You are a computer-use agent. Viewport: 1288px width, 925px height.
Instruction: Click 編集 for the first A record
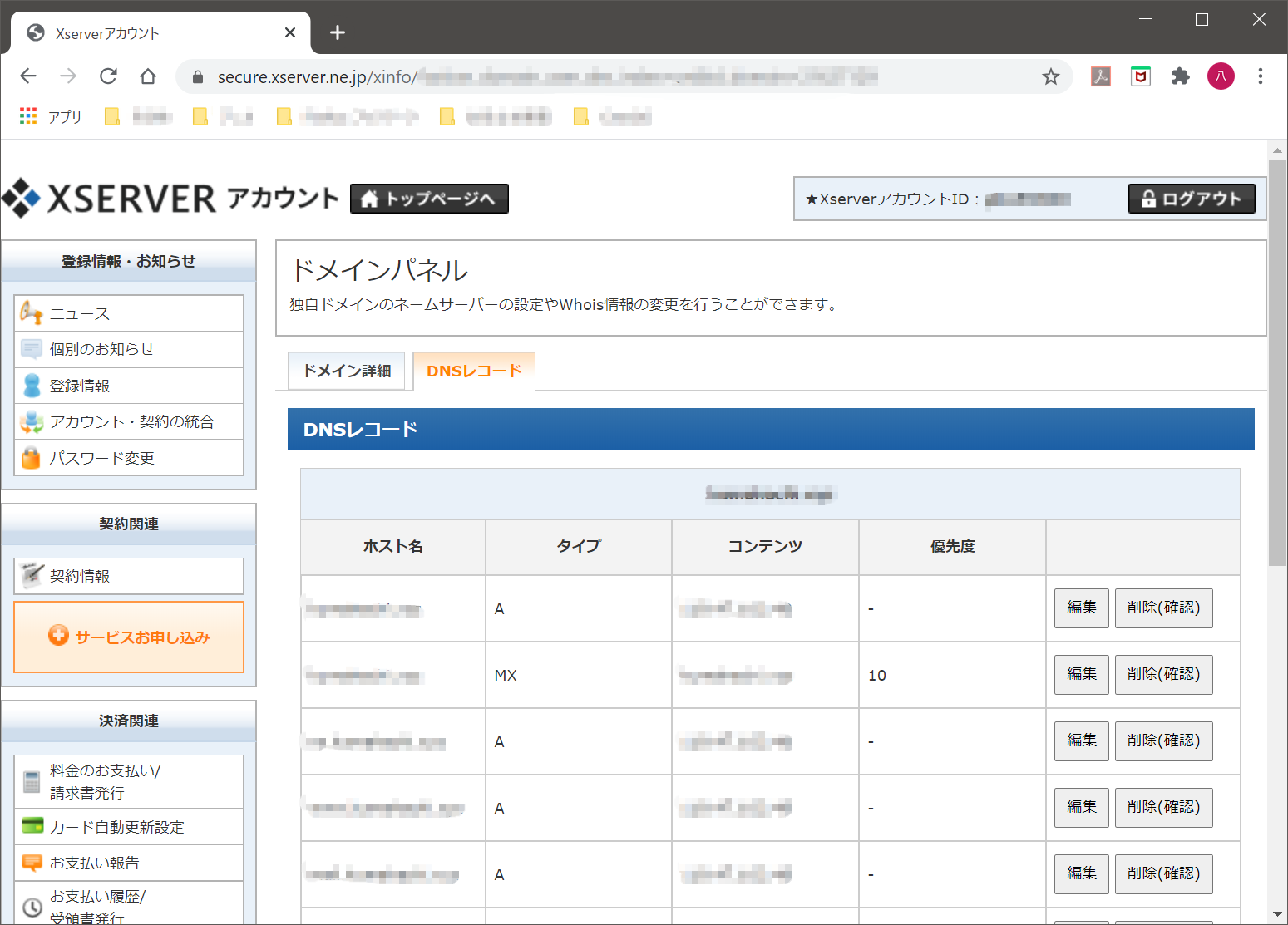(1082, 608)
